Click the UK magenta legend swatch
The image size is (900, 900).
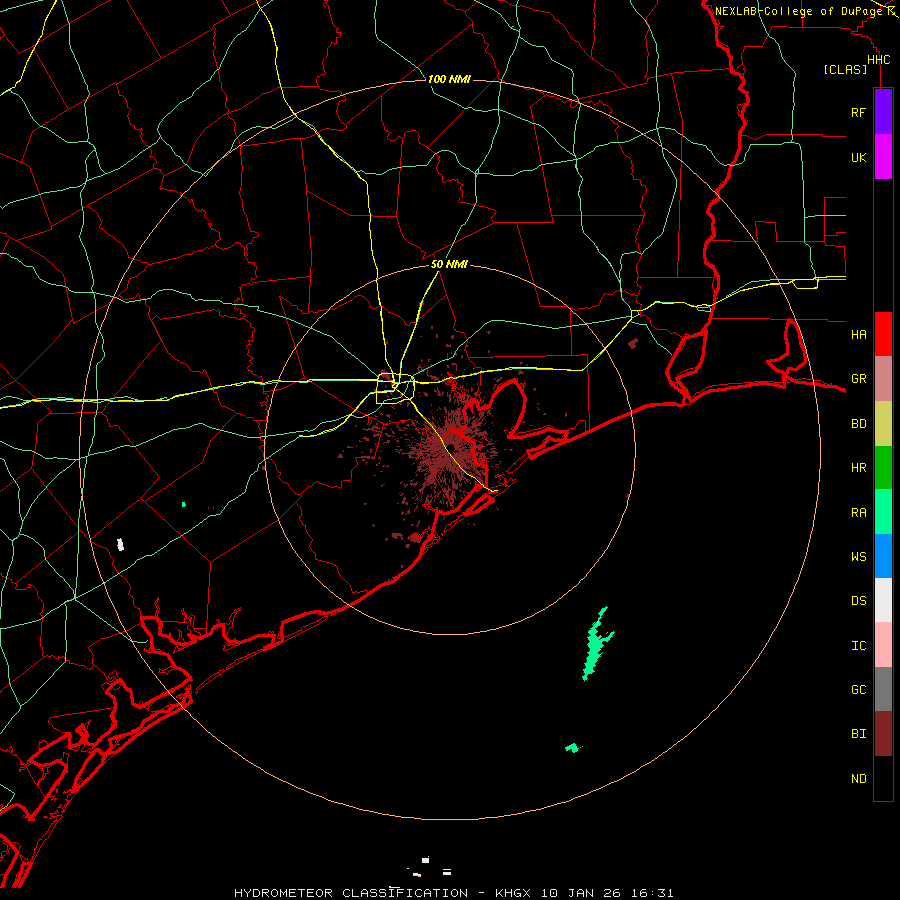883,157
